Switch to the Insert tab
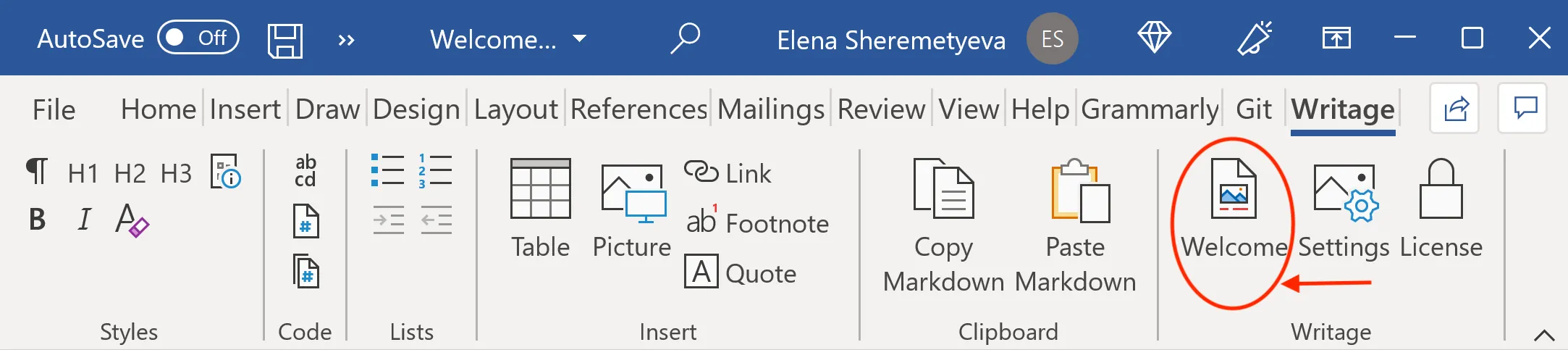Screen dimensions: 1568x350 click(245, 109)
